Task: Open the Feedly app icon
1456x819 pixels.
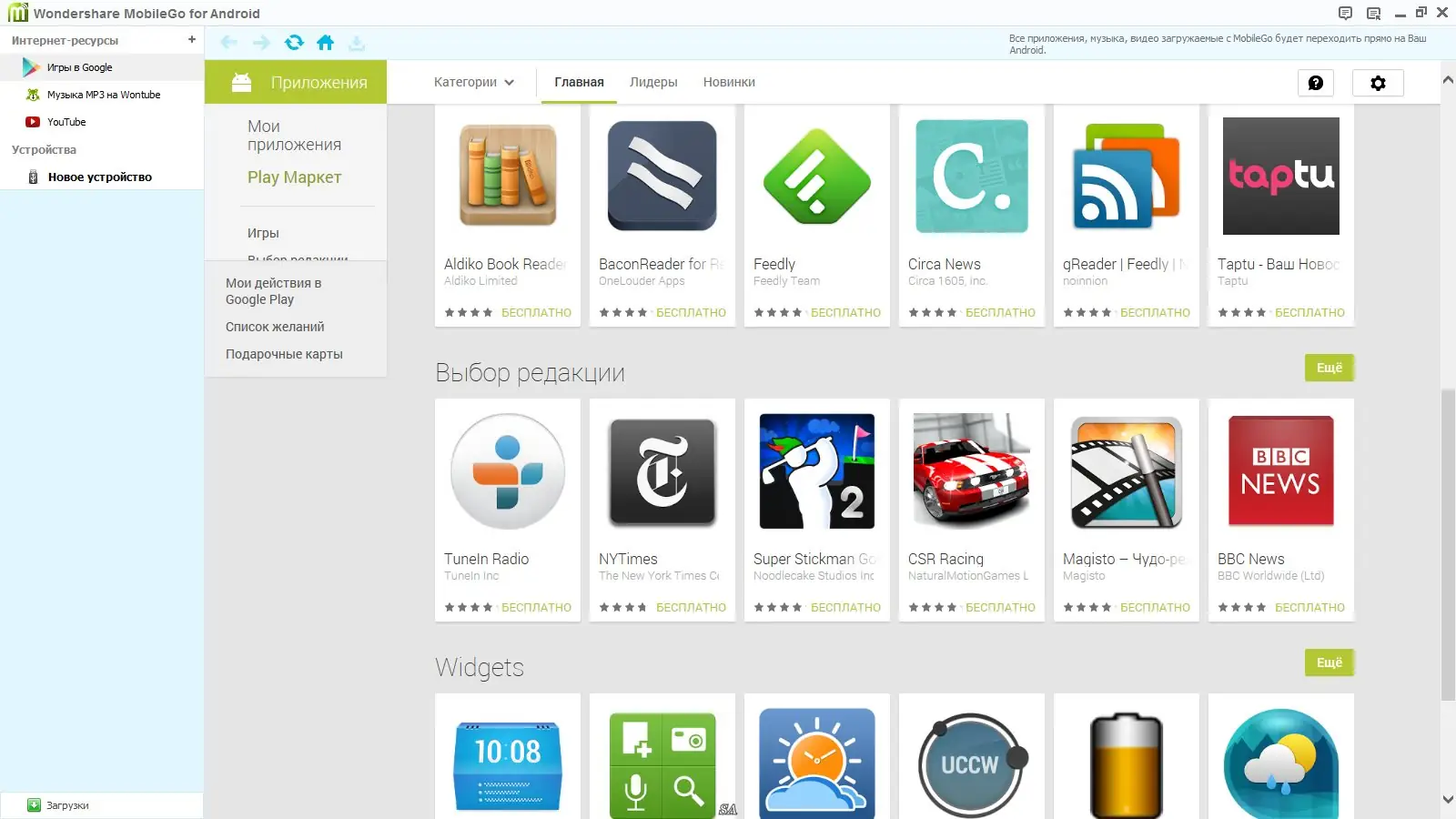Action: (x=817, y=176)
